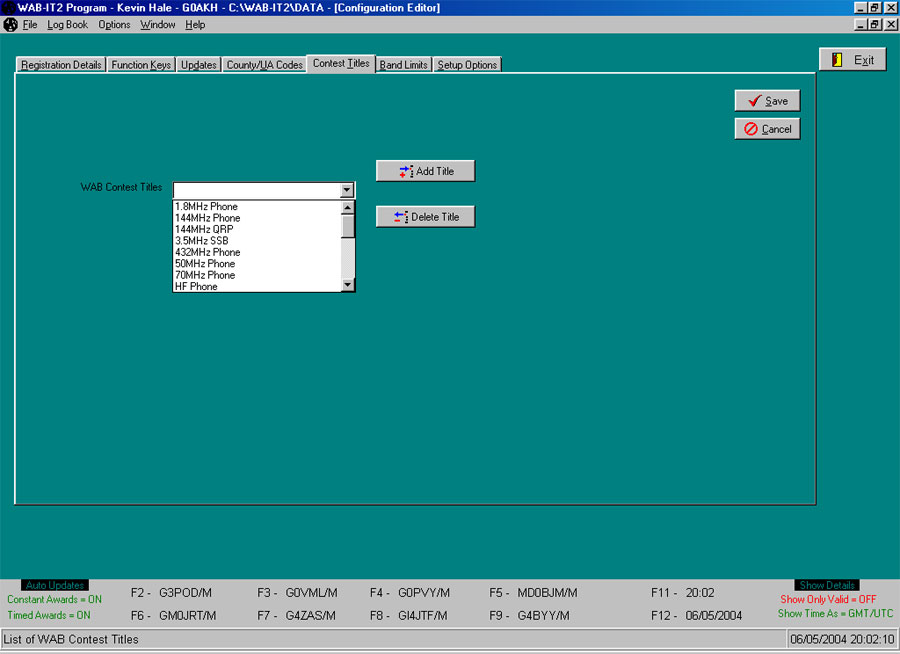900x654 pixels.
Task: Open the WAB Contest Titles dropdown arrow
Action: click(x=346, y=189)
